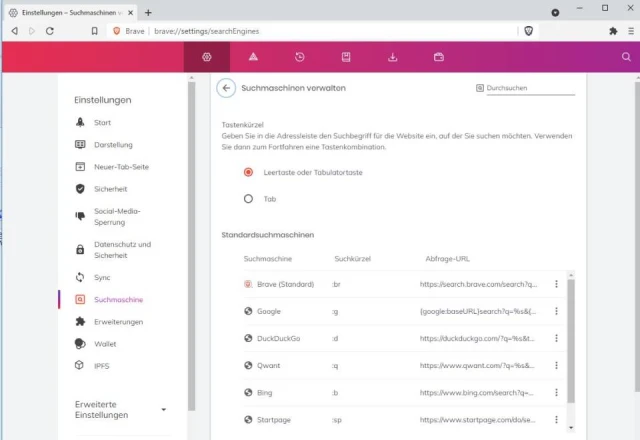Open a new tab with the plus button
Viewport: 640px width, 440px height.
(148, 12)
